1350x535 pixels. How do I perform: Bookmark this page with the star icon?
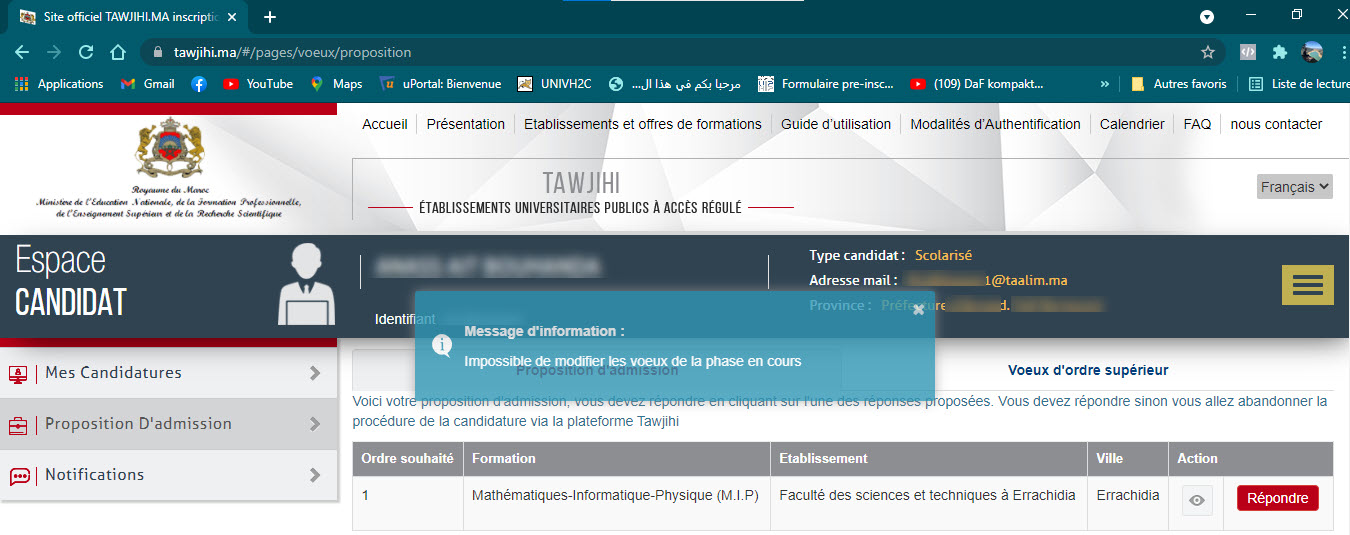(1208, 52)
